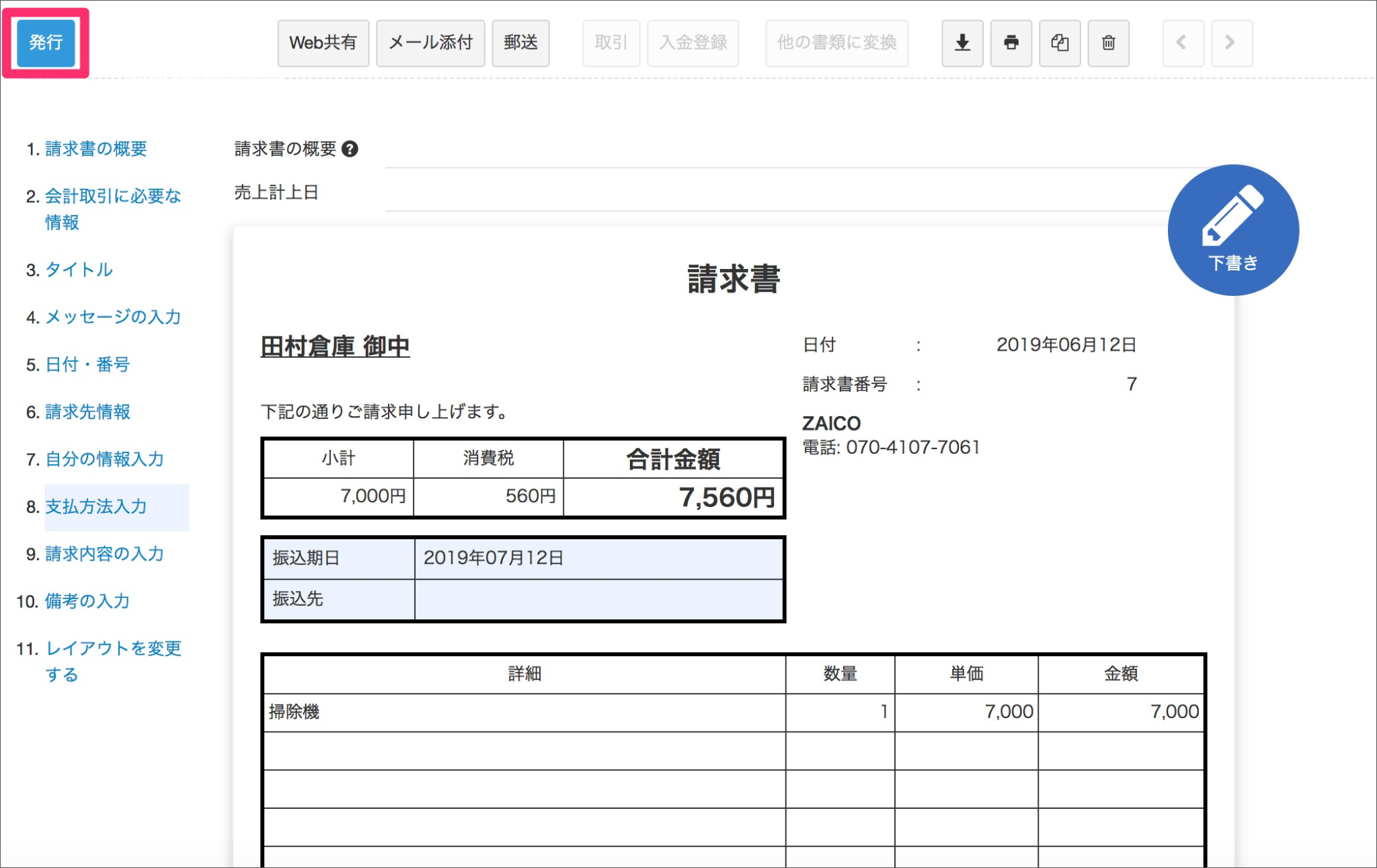
Task: Go to next invoice with the right chevron
Action: (1232, 43)
